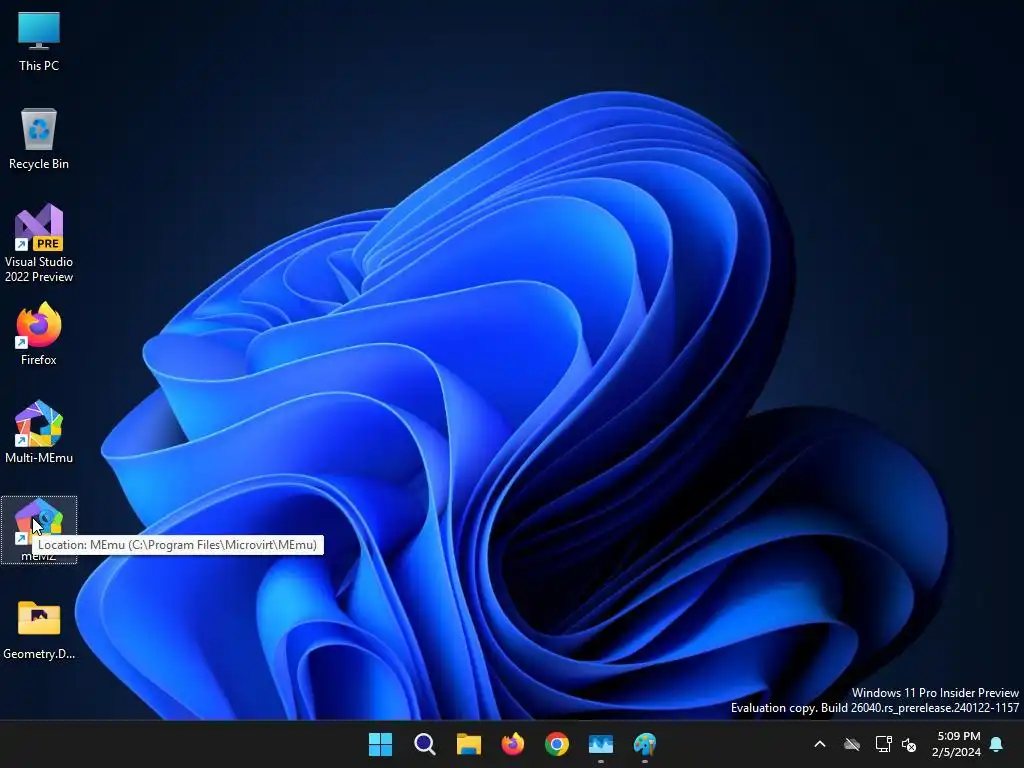Open File Explorer from the taskbar
The image size is (1024, 768).
[469, 744]
